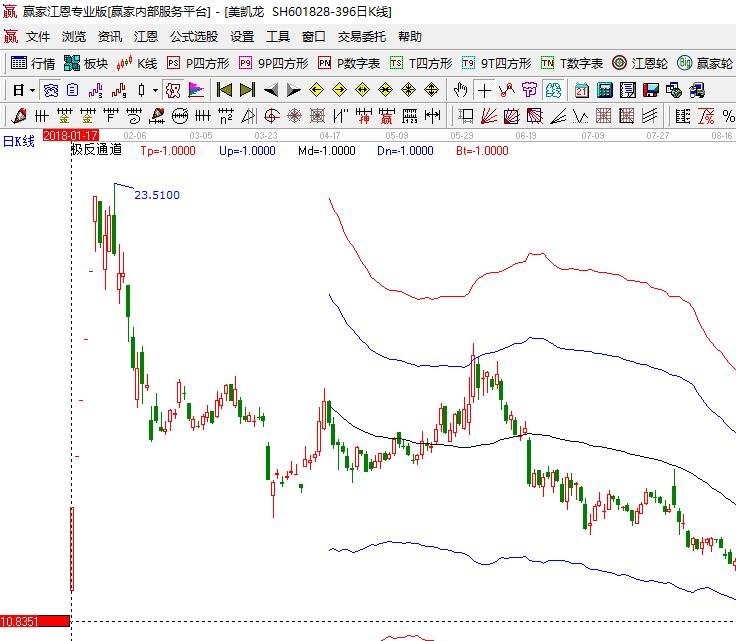Toggle the crosshair cursor tool

click(484, 90)
